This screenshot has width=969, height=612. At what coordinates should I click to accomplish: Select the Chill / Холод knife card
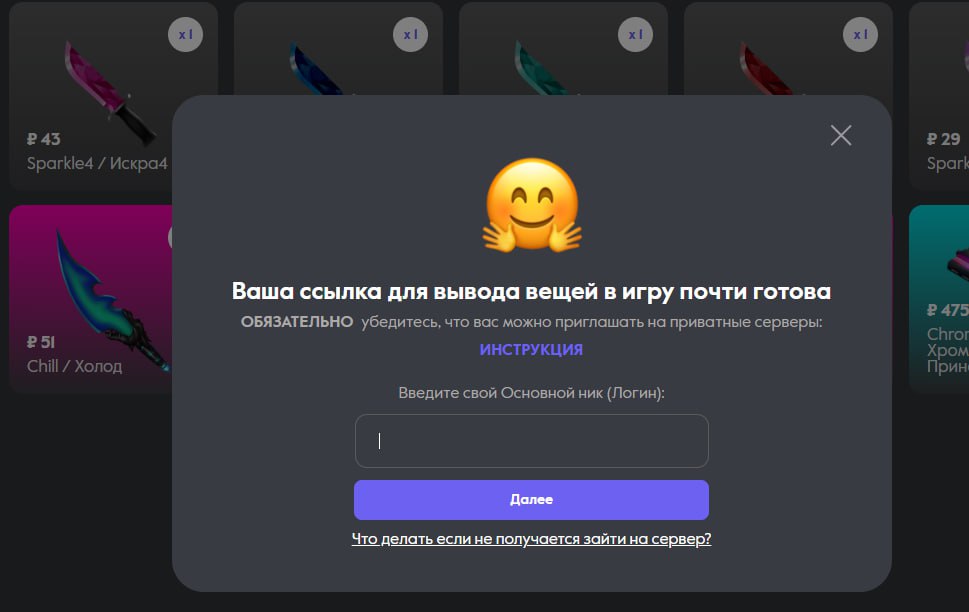(91, 299)
